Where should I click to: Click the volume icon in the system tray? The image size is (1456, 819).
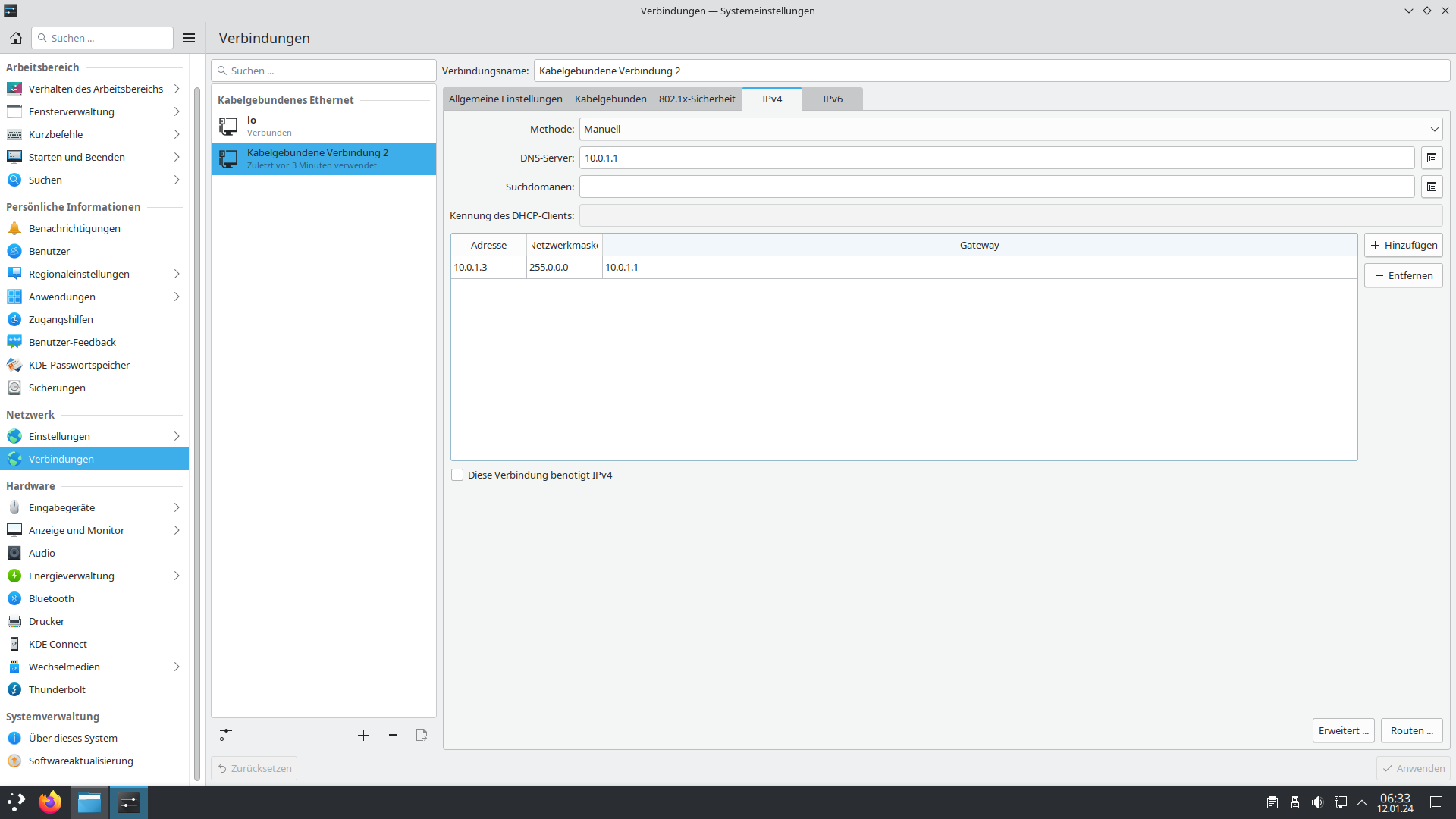1317,802
